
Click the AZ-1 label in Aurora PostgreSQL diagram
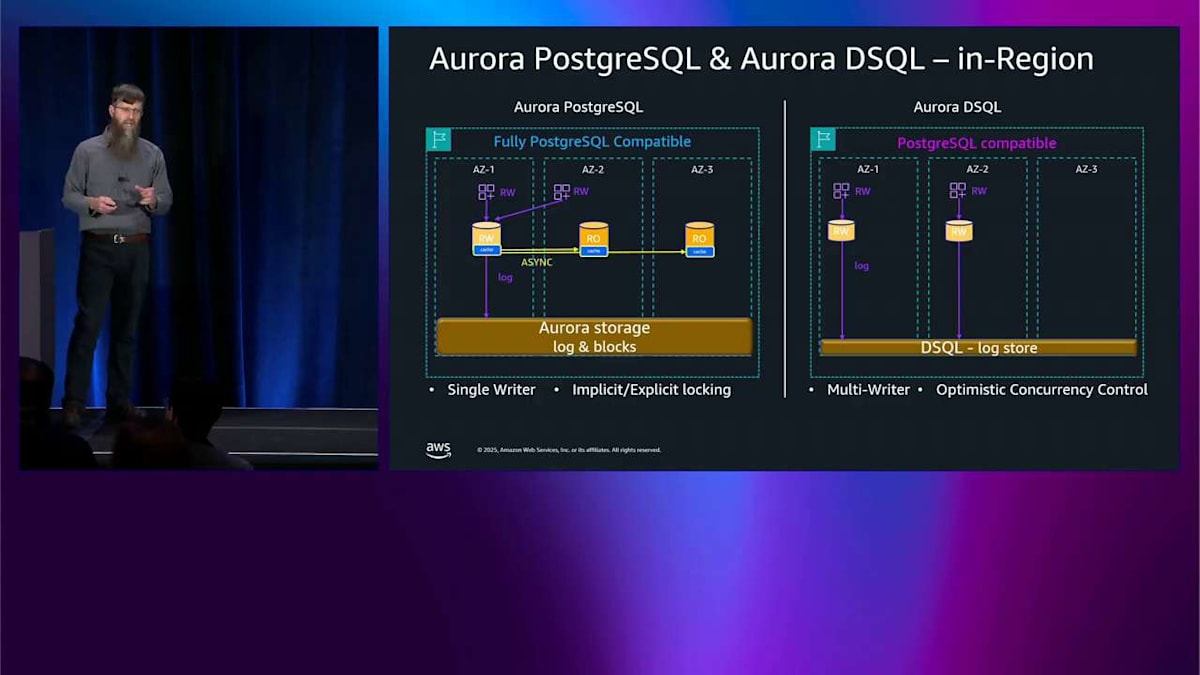point(484,170)
